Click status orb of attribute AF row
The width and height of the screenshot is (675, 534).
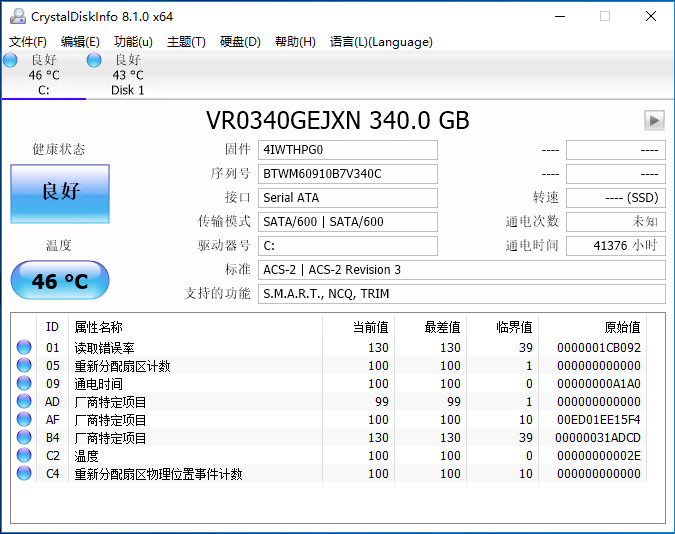tap(24, 419)
